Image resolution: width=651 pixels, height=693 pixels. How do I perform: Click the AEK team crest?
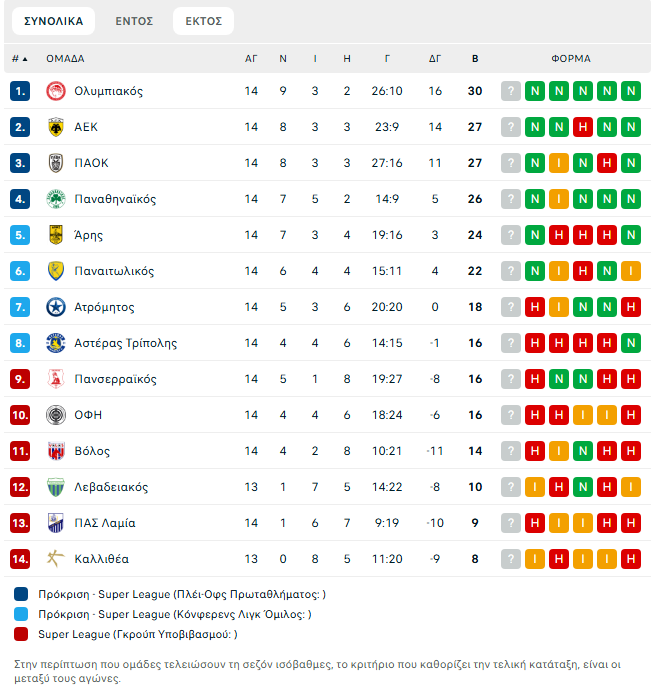coord(56,127)
